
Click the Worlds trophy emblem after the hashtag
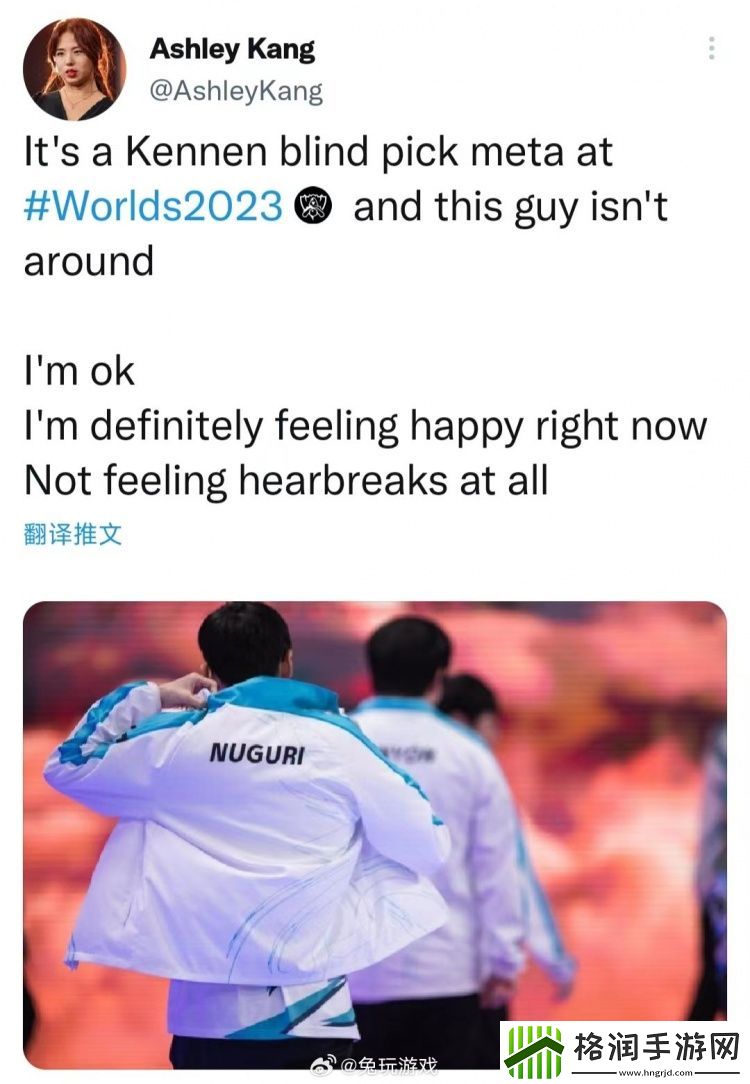[x=313, y=206]
